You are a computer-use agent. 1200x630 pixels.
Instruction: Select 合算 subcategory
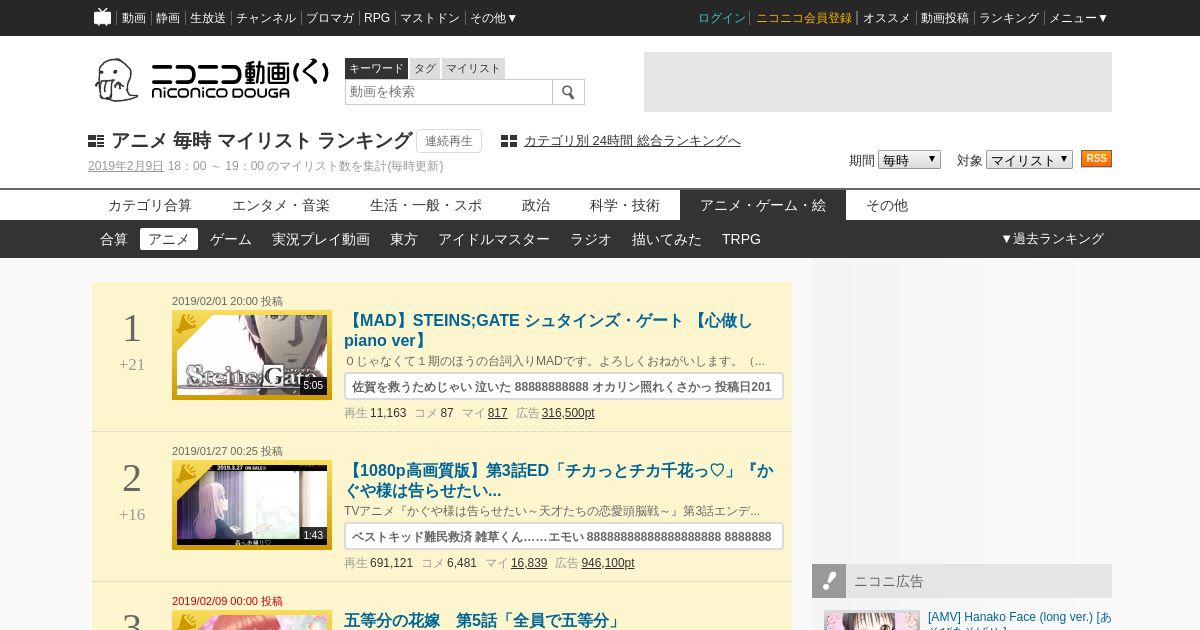(x=114, y=239)
